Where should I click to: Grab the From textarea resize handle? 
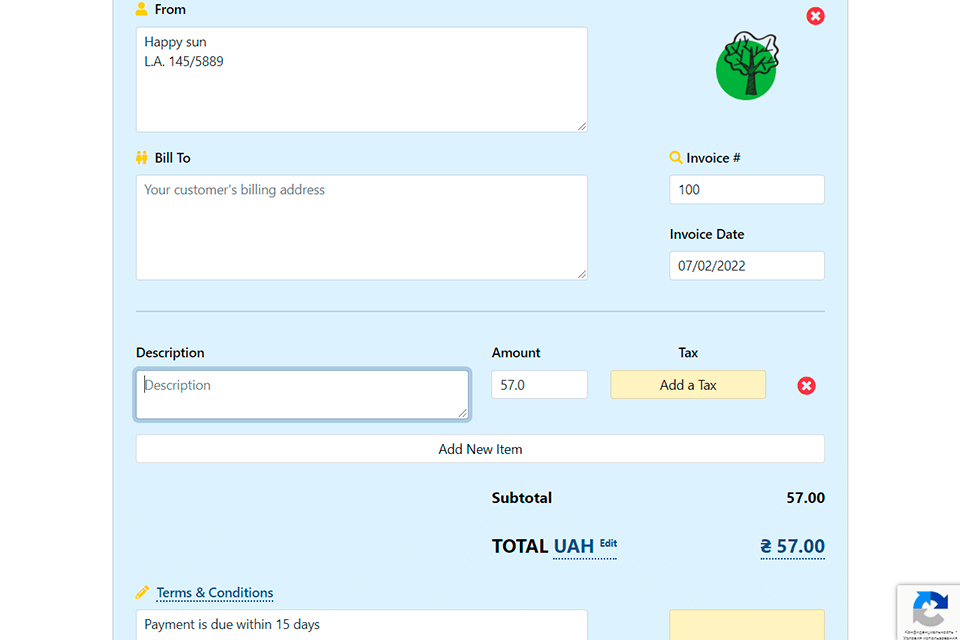click(582, 126)
